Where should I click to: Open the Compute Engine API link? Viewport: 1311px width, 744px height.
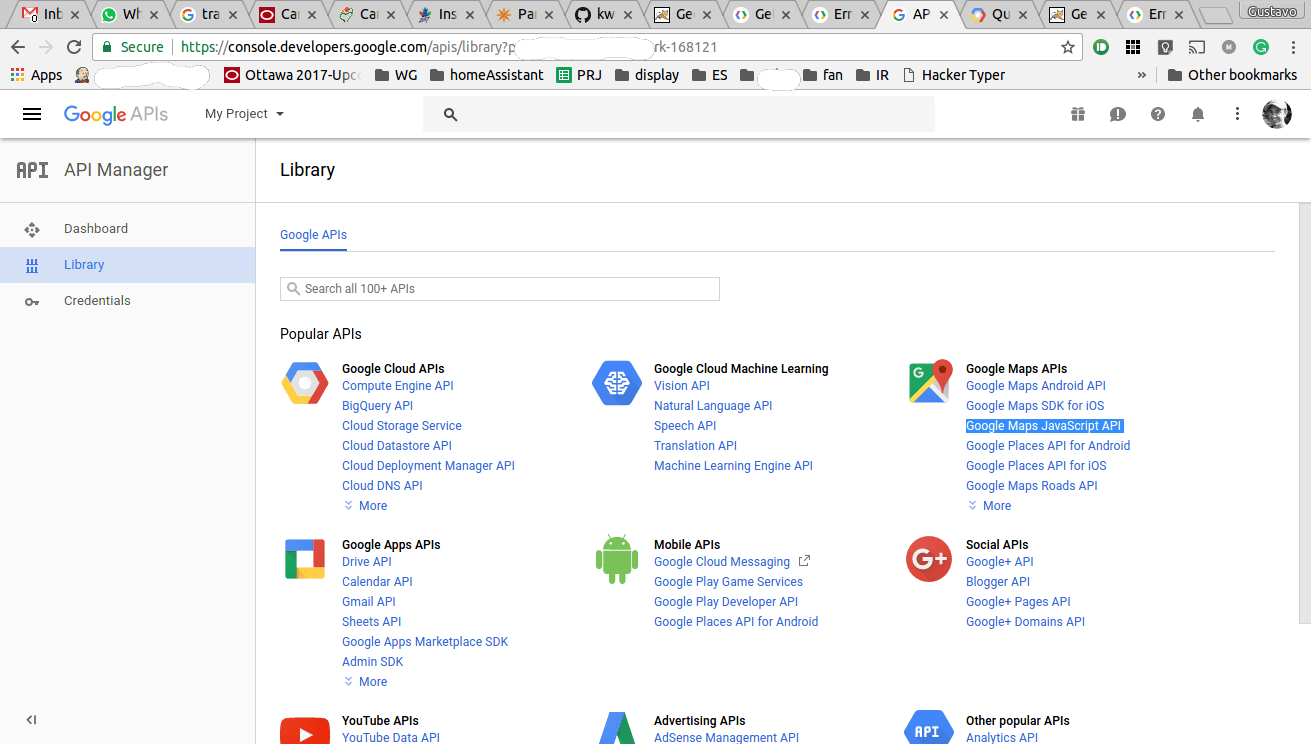[x=398, y=386]
